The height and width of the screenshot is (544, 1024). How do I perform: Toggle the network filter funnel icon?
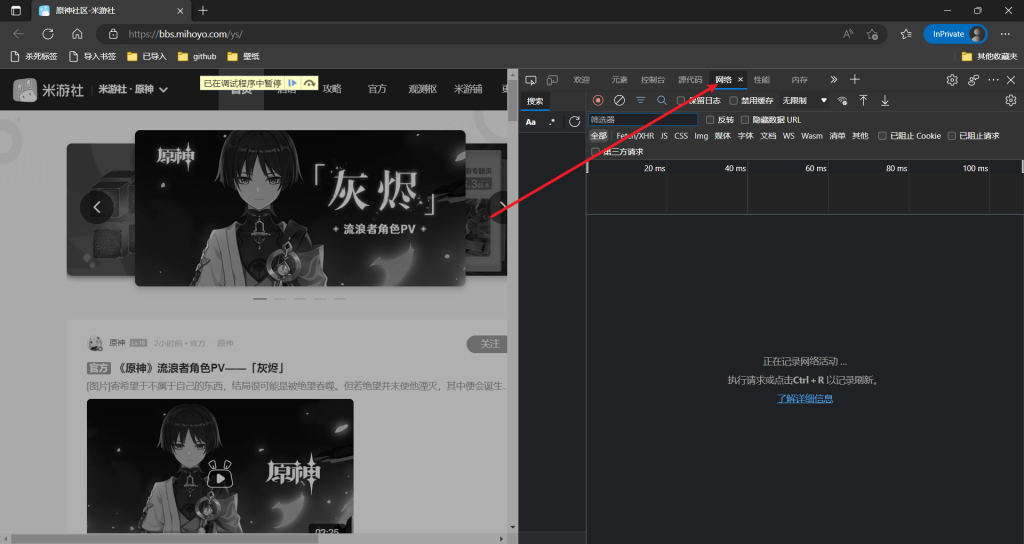[x=641, y=100]
